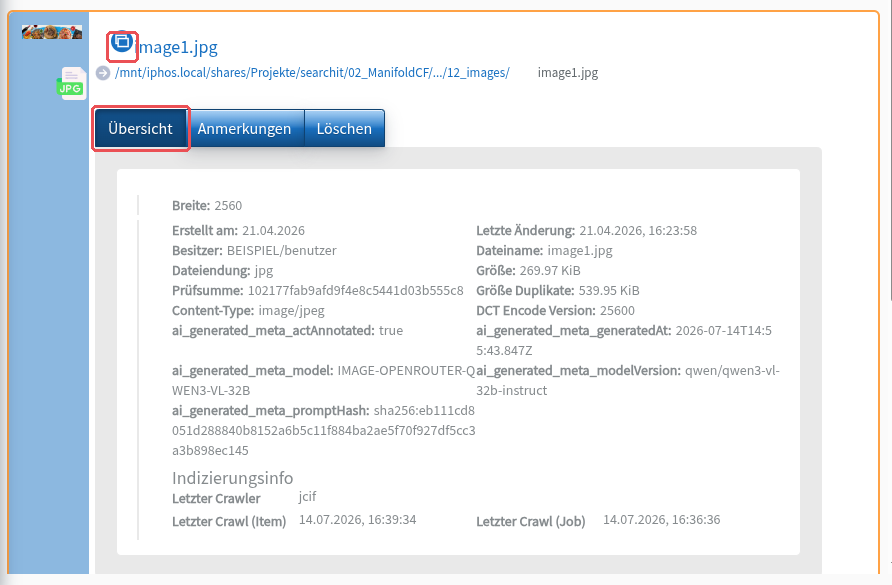Click the Dateiendung value jpg
The image size is (892, 585).
(x=264, y=271)
